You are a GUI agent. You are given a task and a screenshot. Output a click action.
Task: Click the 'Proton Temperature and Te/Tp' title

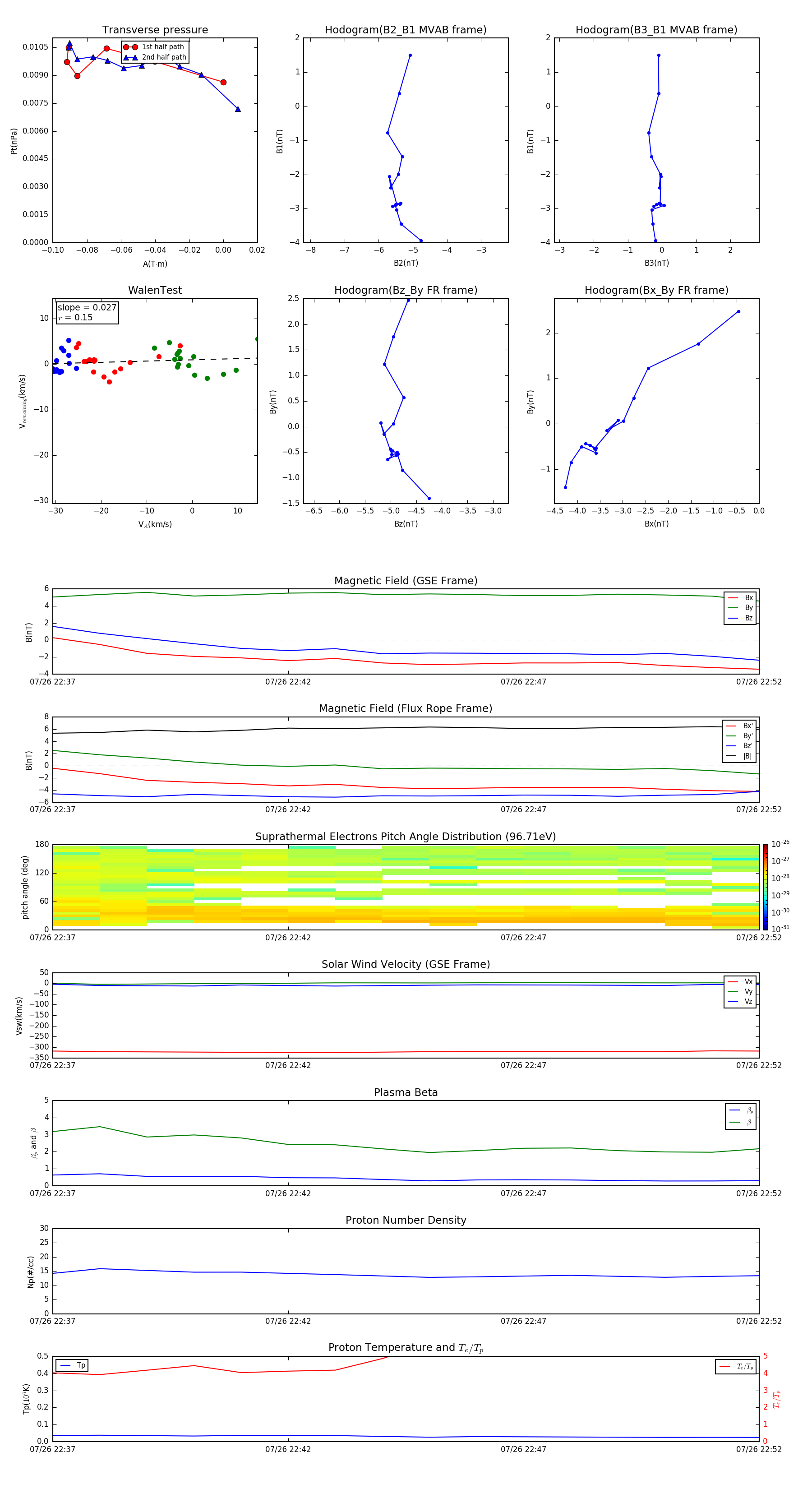[406, 1348]
